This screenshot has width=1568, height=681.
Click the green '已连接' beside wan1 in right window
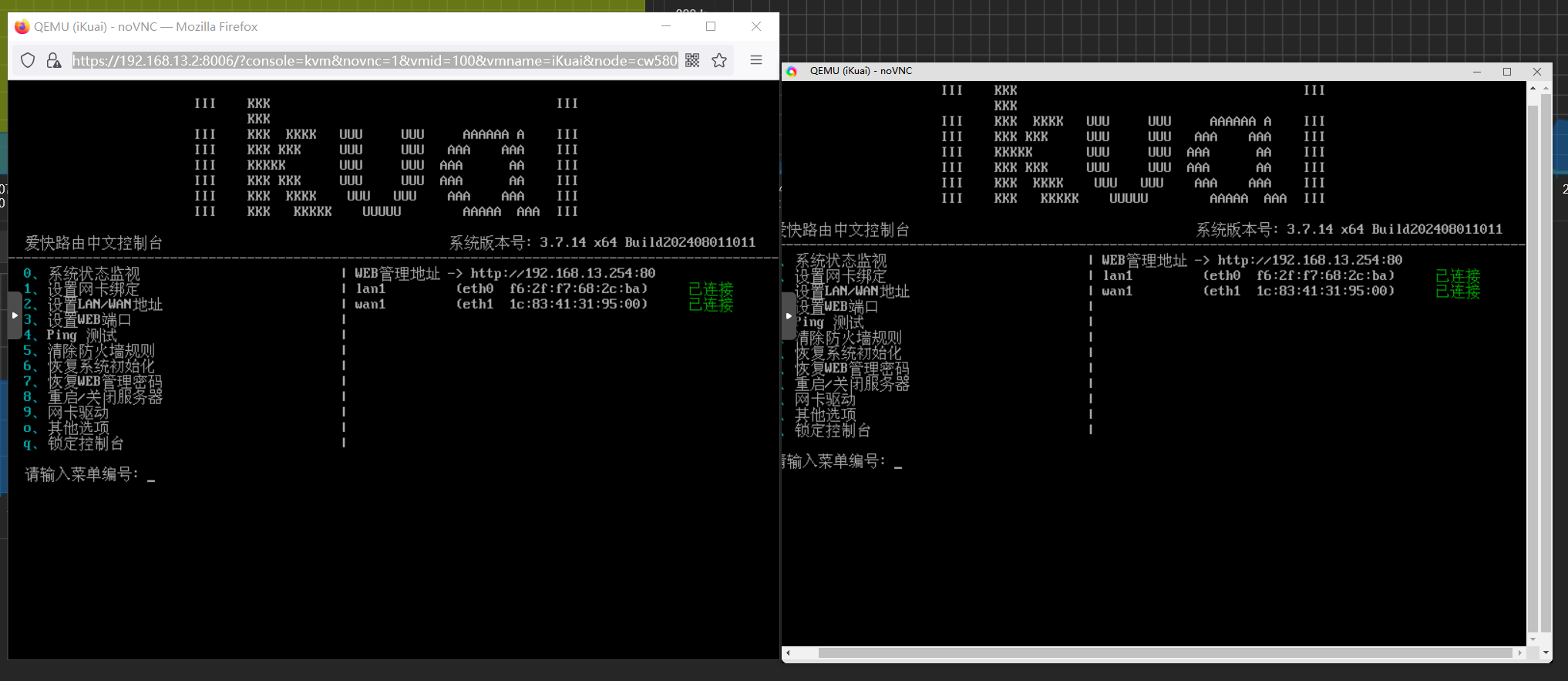pos(1458,292)
